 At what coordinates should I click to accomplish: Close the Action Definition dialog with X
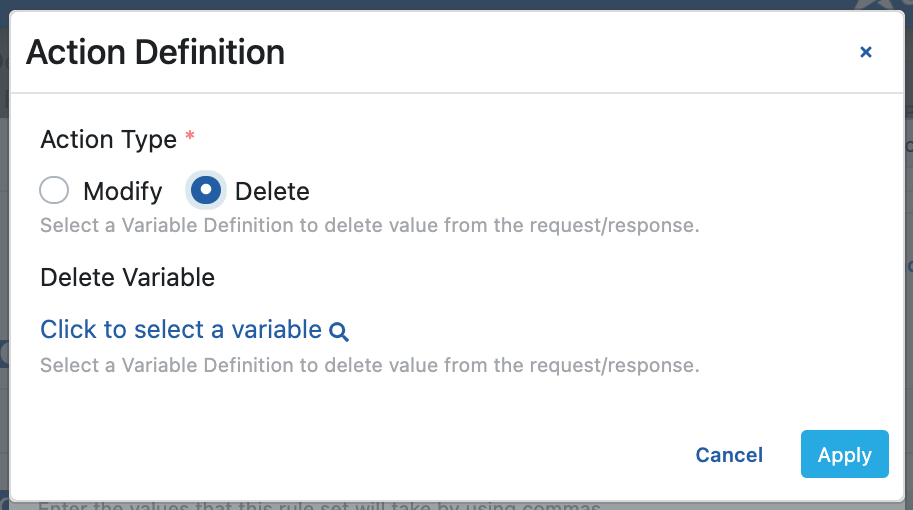click(866, 52)
